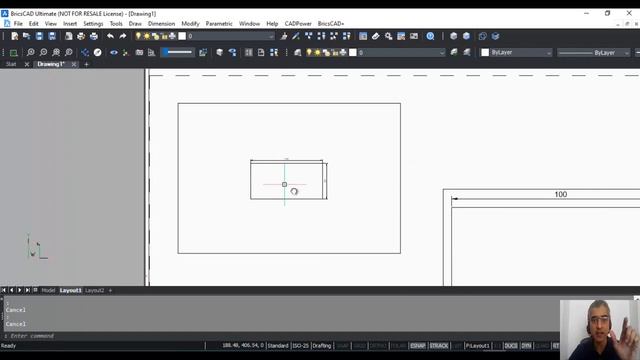640x360 pixels.
Task: Toggle layer lock icon in the top layer toolbar
Action: point(164,36)
